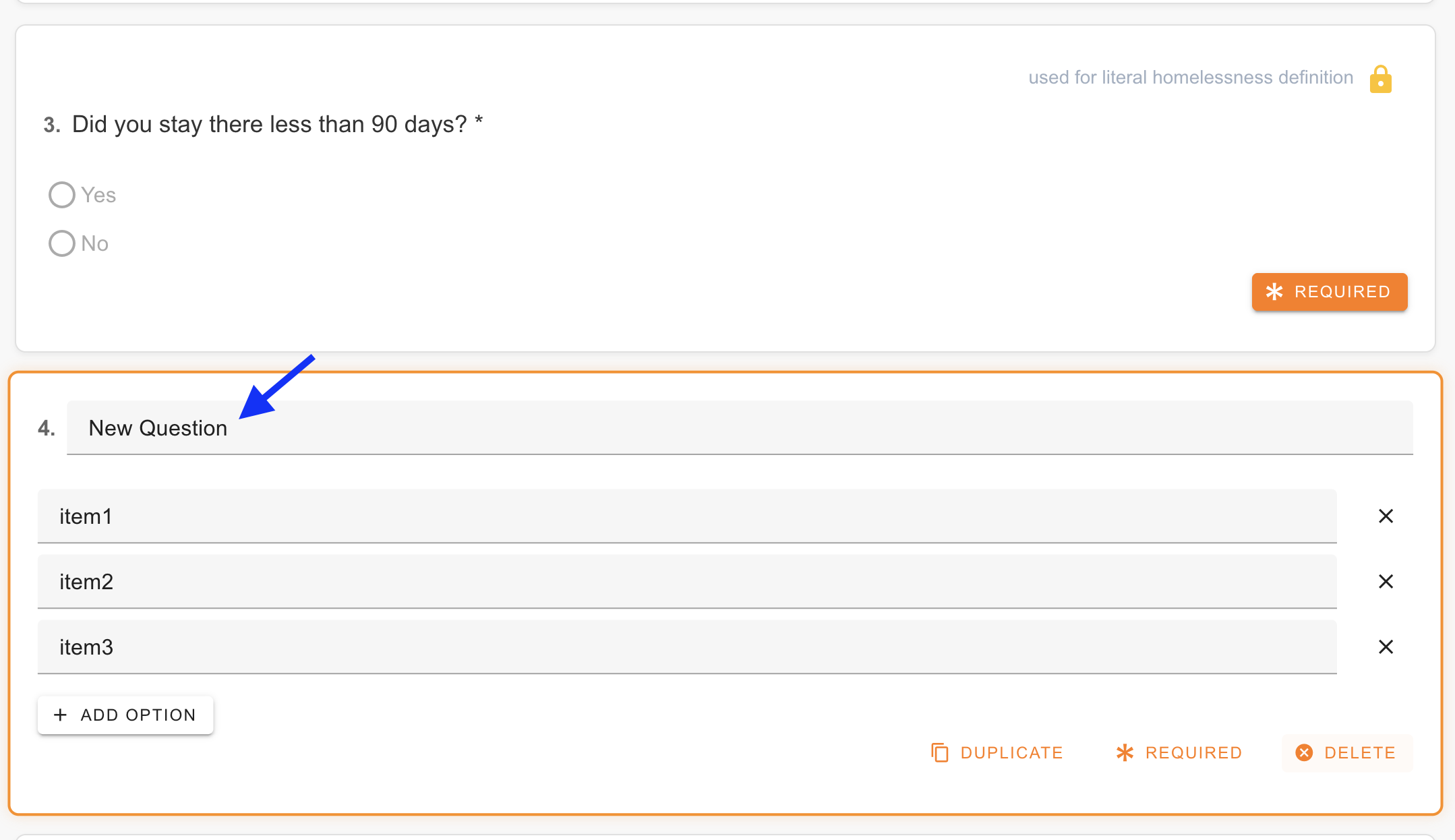Click the circled X icon beside DELETE
This screenshot has width=1455, height=840.
(x=1304, y=752)
